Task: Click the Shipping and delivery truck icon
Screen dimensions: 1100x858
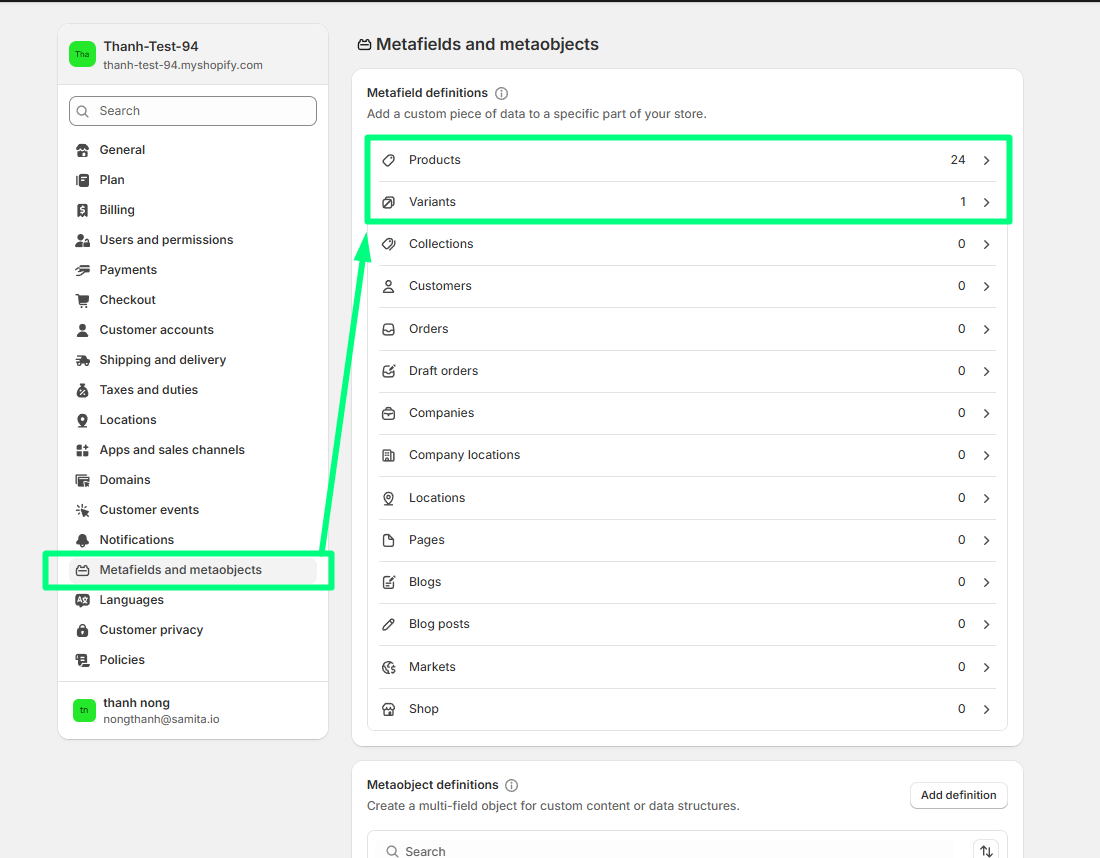Action: click(83, 360)
